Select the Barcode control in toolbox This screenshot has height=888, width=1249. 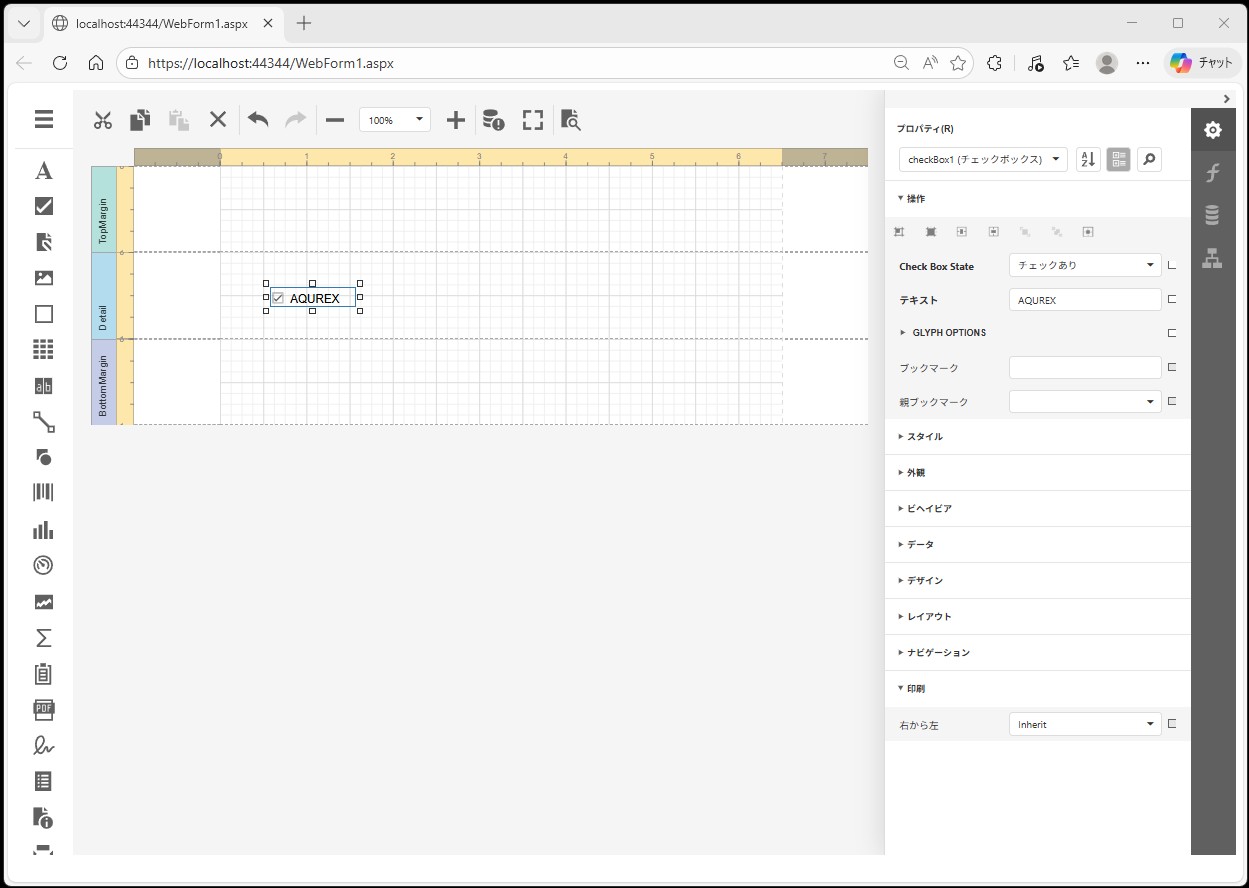pos(43,492)
